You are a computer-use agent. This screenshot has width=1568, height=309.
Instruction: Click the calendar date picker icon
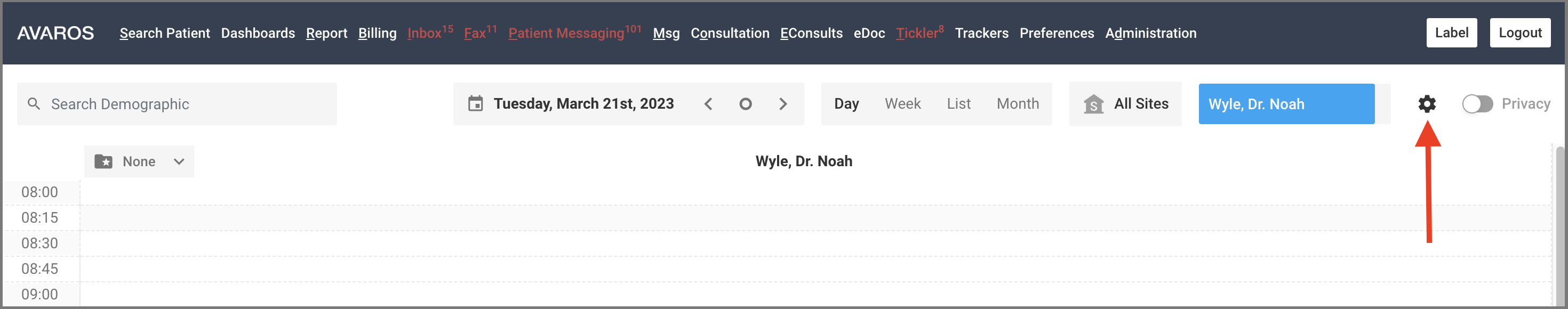click(x=475, y=103)
